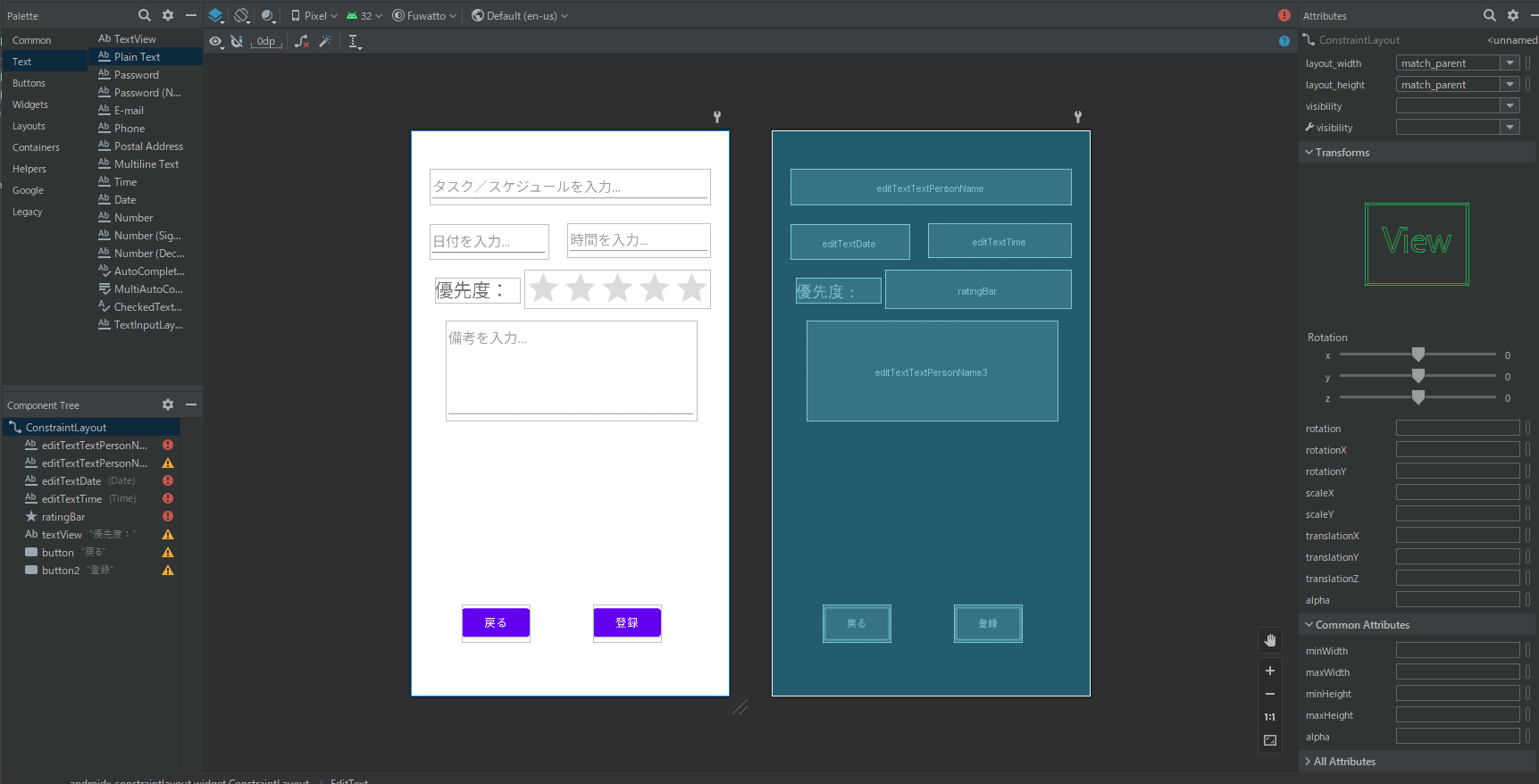The width and height of the screenshot is (1539, 784).
Task: Open Component Tree settings gear
Action: 168,405
